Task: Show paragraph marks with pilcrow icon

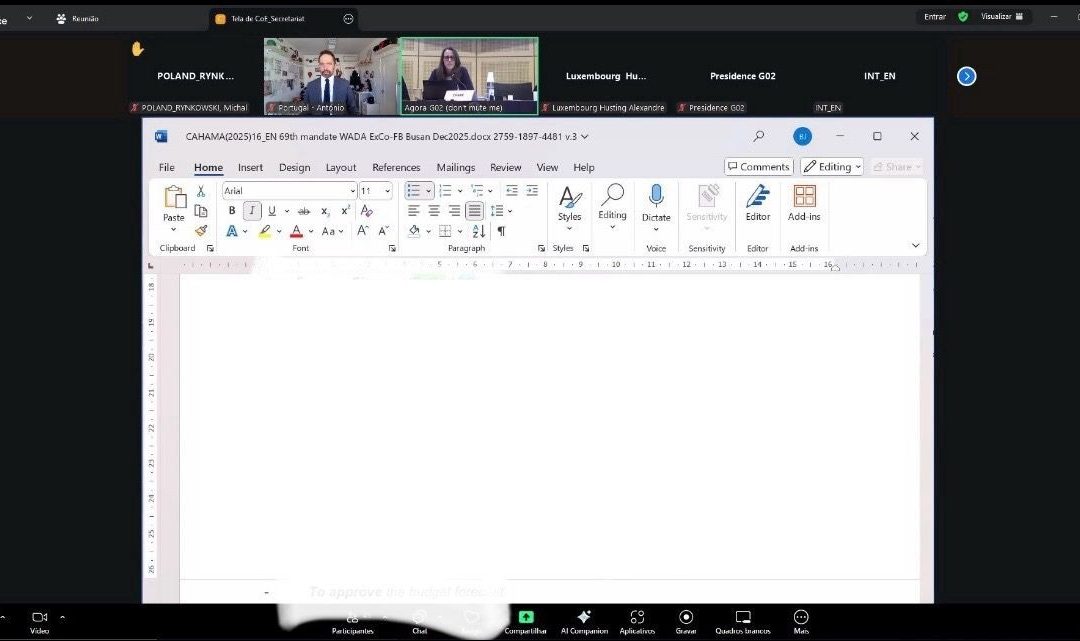Action: coord(501,231)
